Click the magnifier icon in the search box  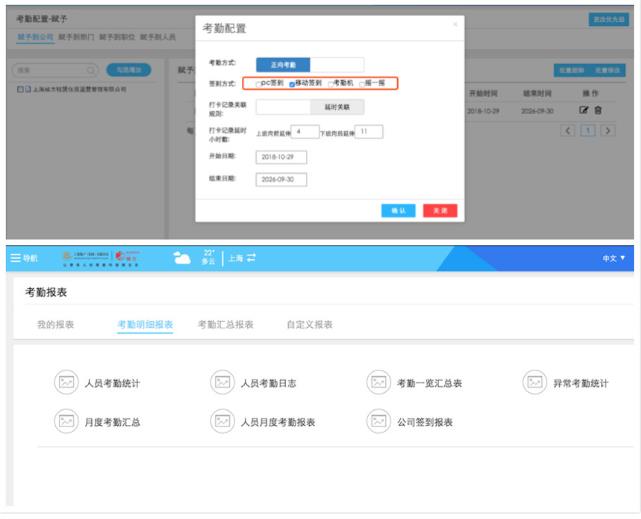coord(91,70)
